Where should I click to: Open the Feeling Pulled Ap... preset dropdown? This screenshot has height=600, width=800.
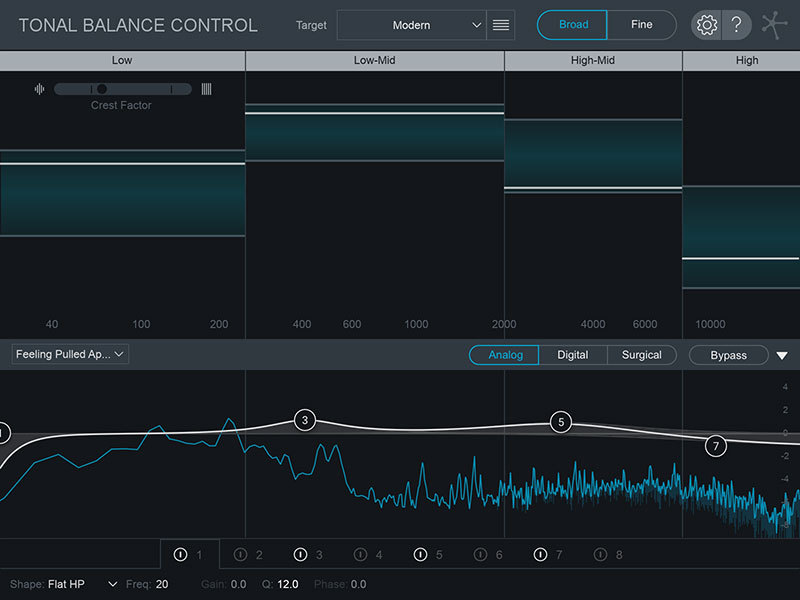click(x=70, y=354)
